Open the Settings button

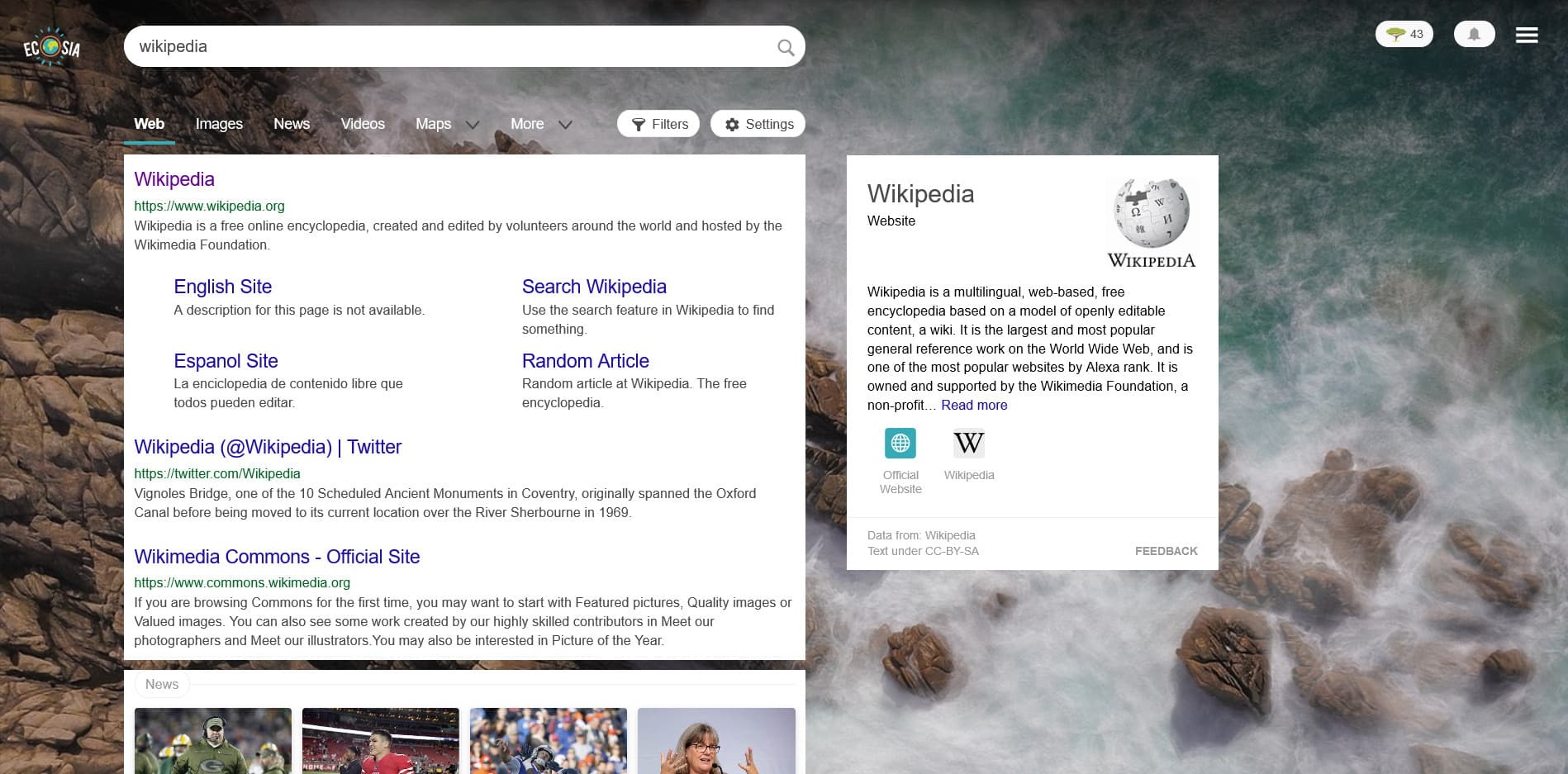tap(758, 124)
